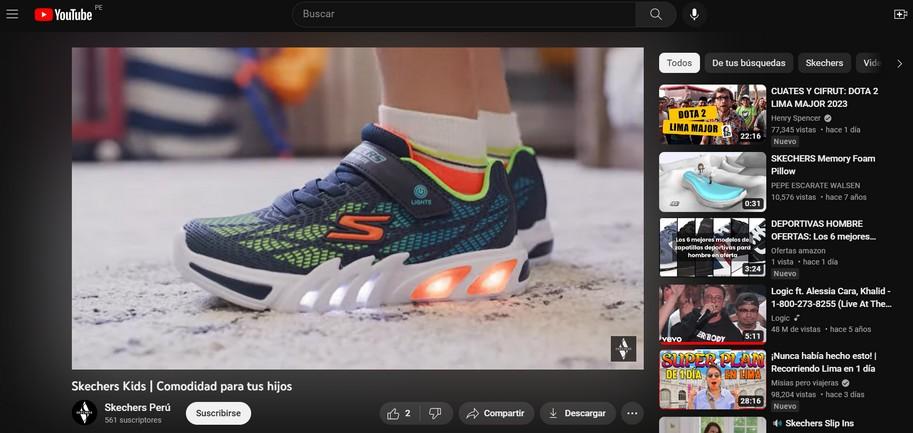Image resolution: width=913 pixels, height=433 pixels.
Task: Click the Suscribirse button
Action: point(218,413)
